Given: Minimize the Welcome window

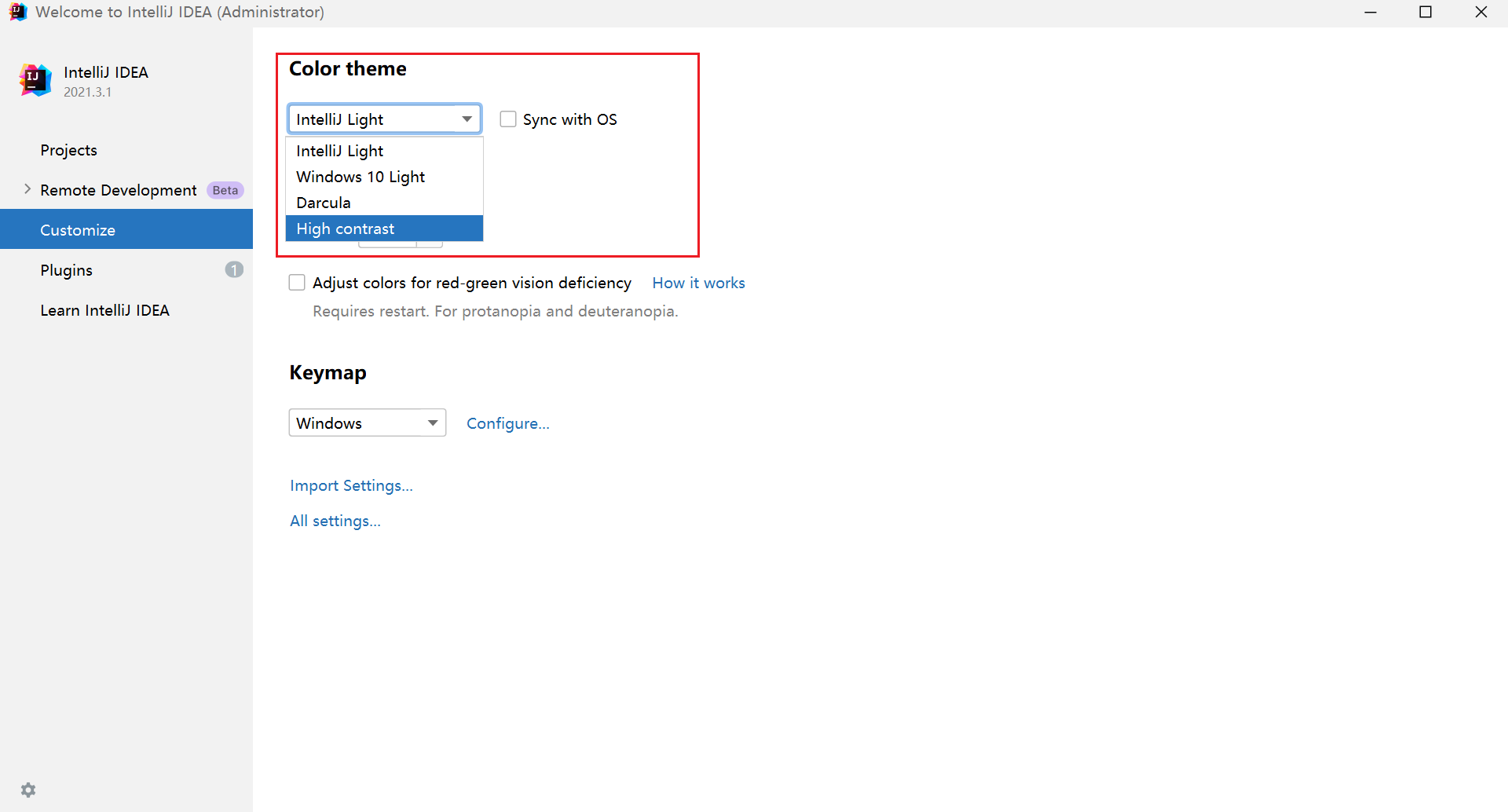Looking at the screenshot, I should 1371,12.
